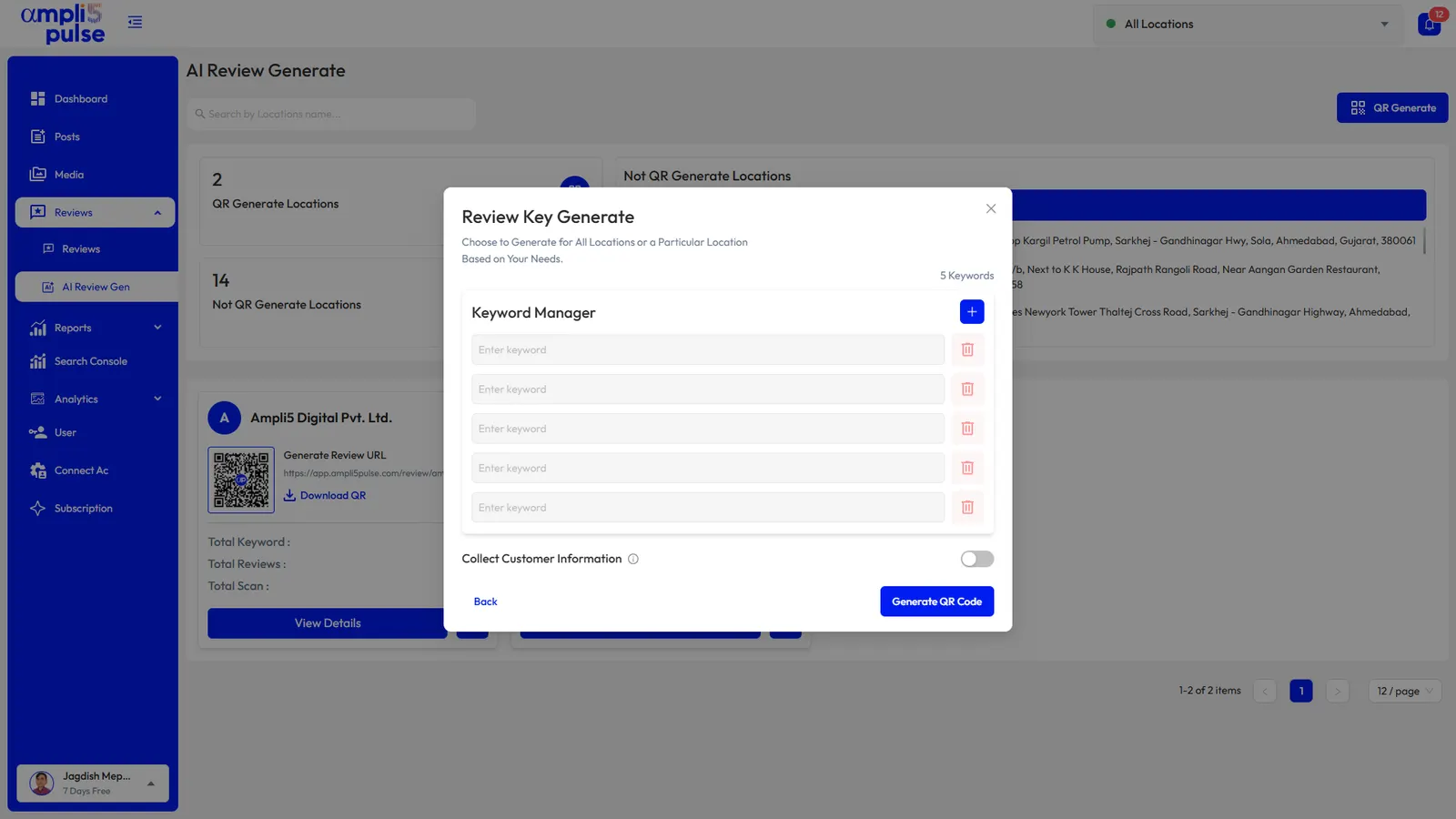Screen dimensions: 1456x819
Task: Select AI Review Gen submenu item
Action: pyautogui.click(x=96, y=287)
